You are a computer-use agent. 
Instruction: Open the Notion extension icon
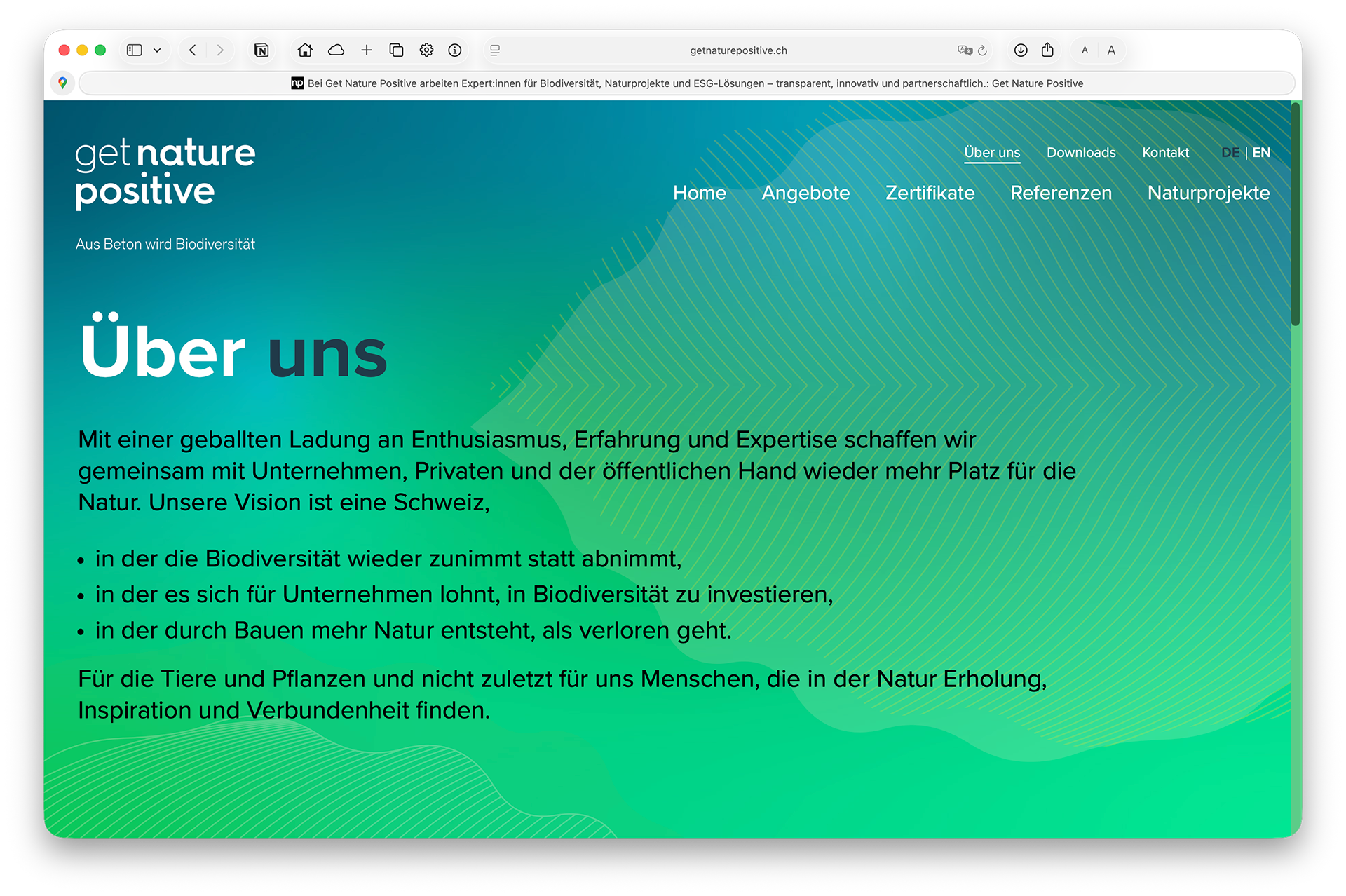261,50
